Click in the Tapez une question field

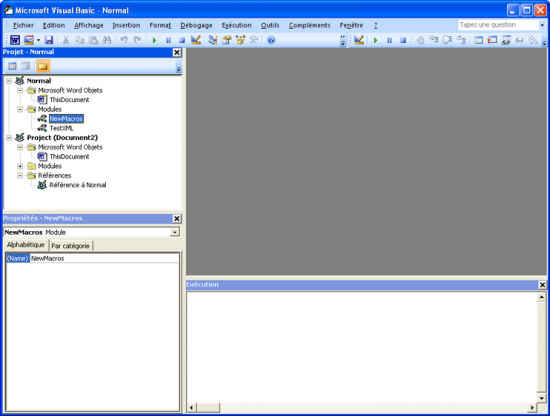(498, 25)
